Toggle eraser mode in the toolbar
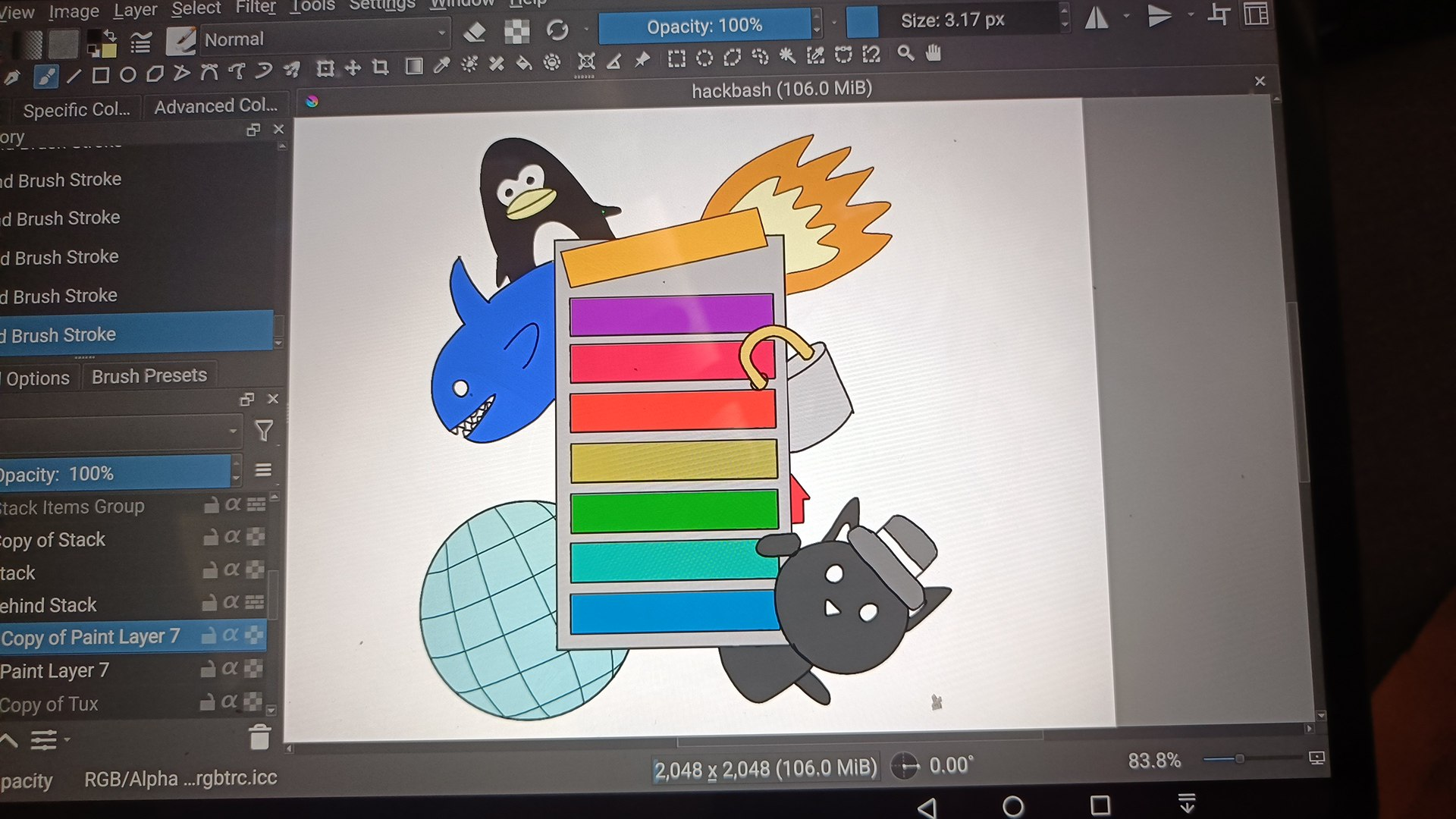Viewport: 1456px width, 819px height. coord(475,31)
